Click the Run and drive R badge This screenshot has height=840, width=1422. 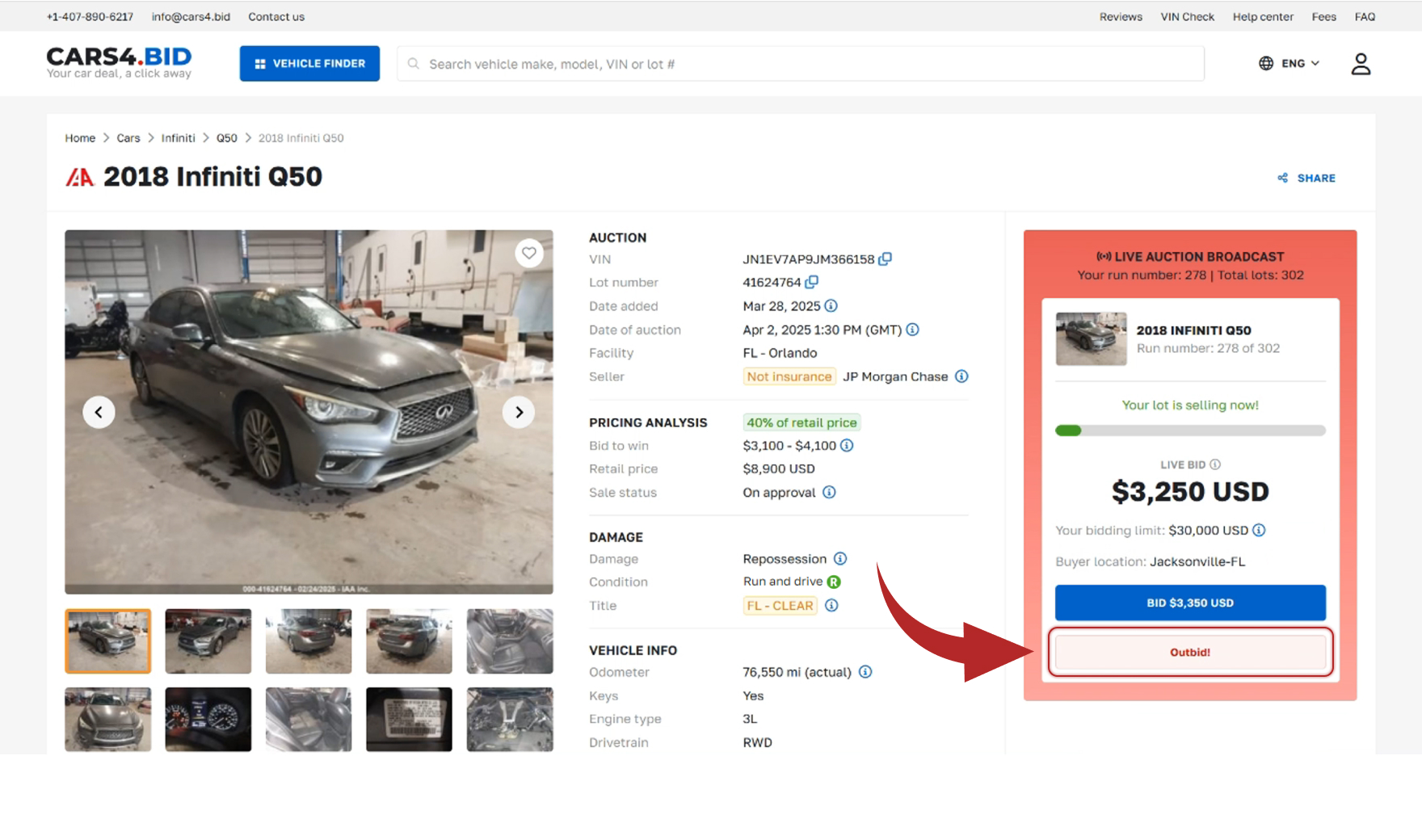(x=835, y=582)
